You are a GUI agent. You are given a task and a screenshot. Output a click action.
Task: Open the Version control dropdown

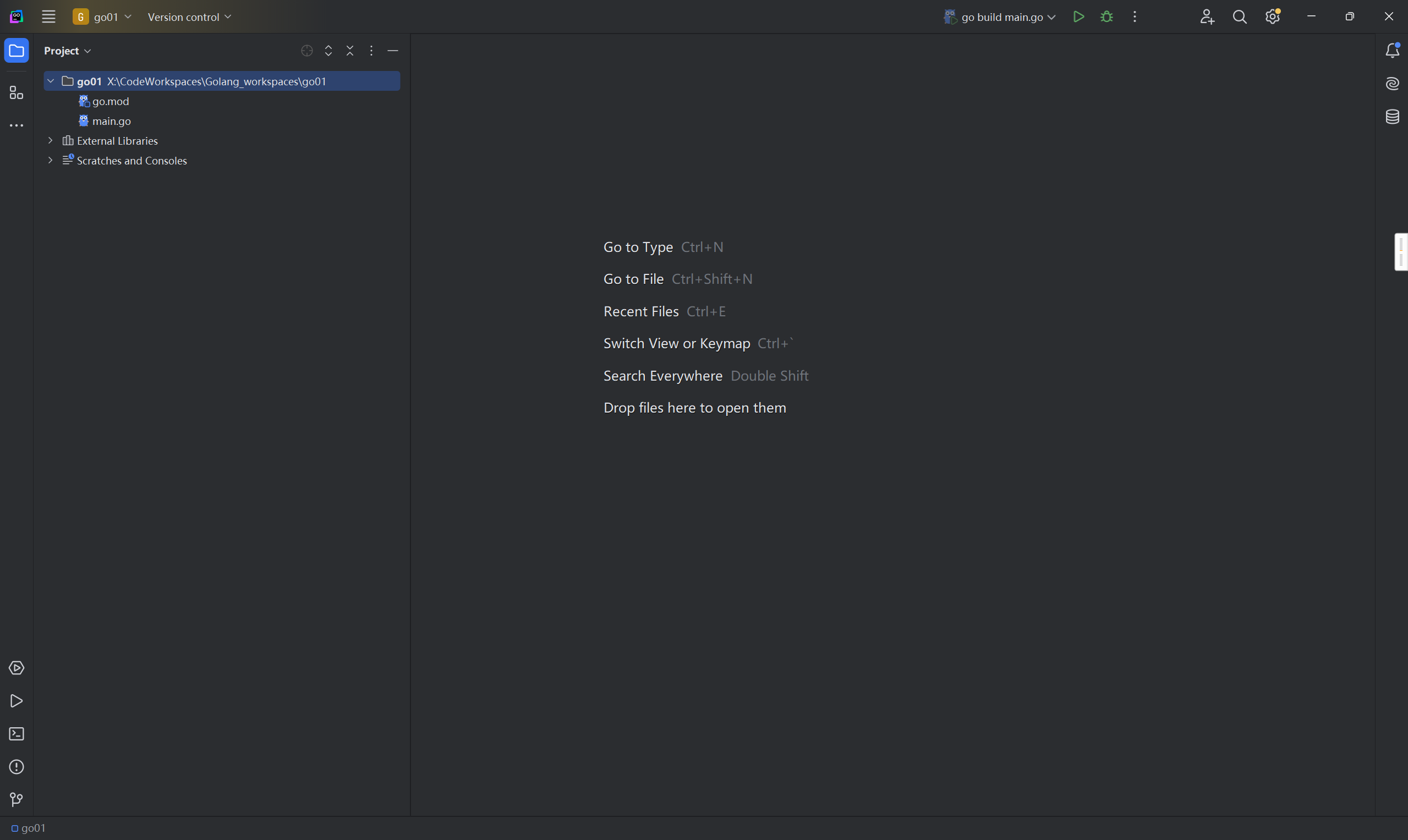pyautogui.click(x=189, y=17)
